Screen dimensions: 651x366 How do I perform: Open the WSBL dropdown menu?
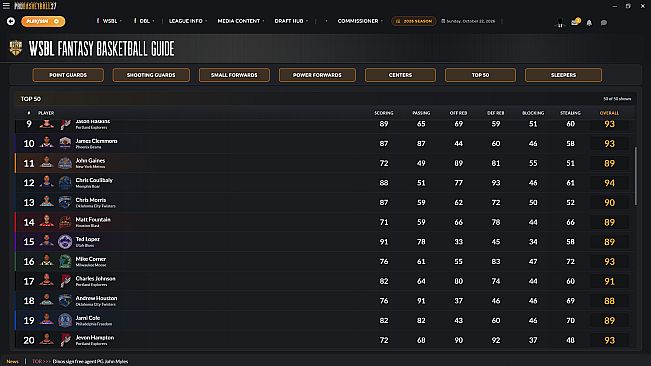pos(110,21)
